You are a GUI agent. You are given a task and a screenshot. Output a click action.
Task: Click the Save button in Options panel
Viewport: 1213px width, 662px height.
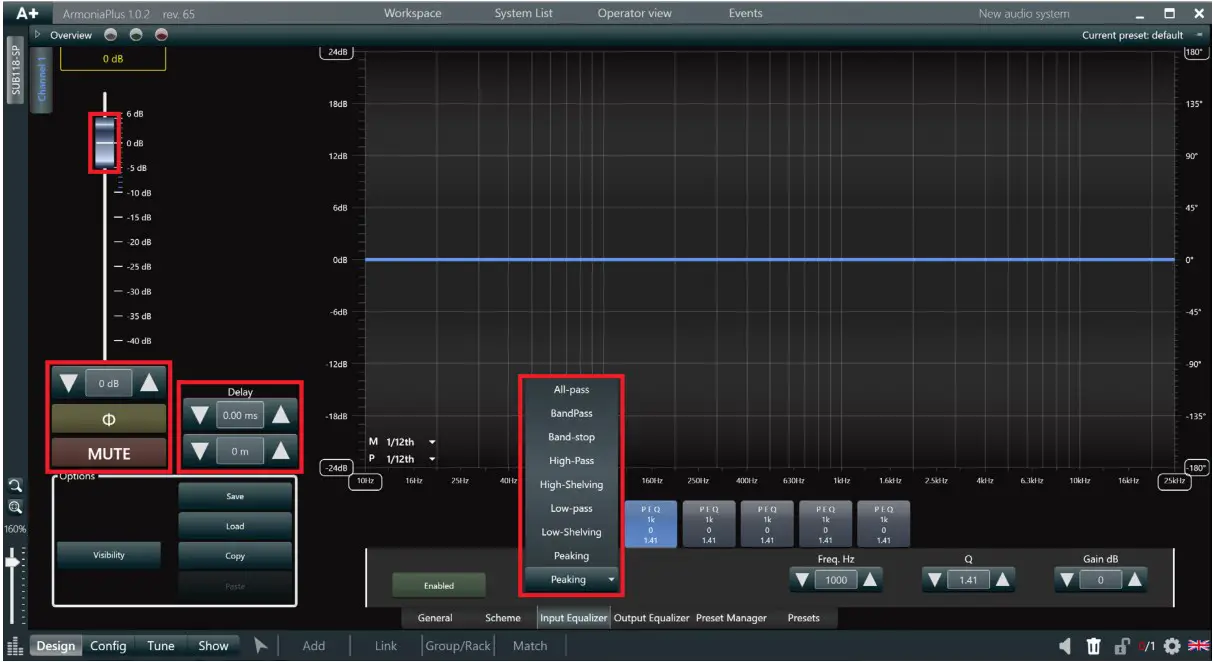[x=234, y=496]
